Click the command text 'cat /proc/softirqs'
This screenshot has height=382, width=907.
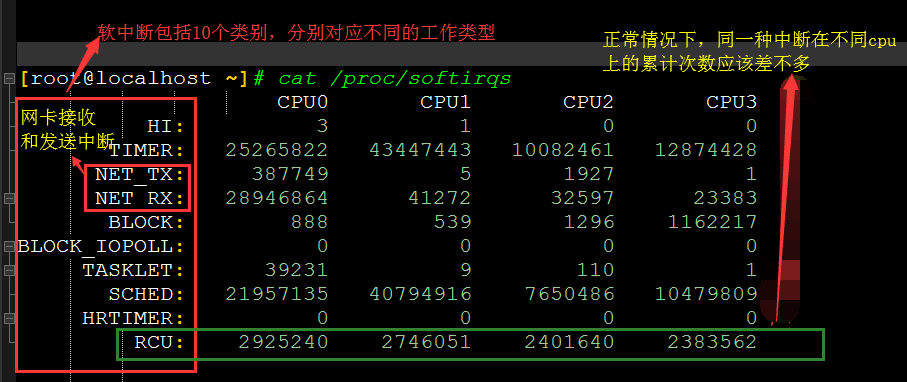[394, 79]
